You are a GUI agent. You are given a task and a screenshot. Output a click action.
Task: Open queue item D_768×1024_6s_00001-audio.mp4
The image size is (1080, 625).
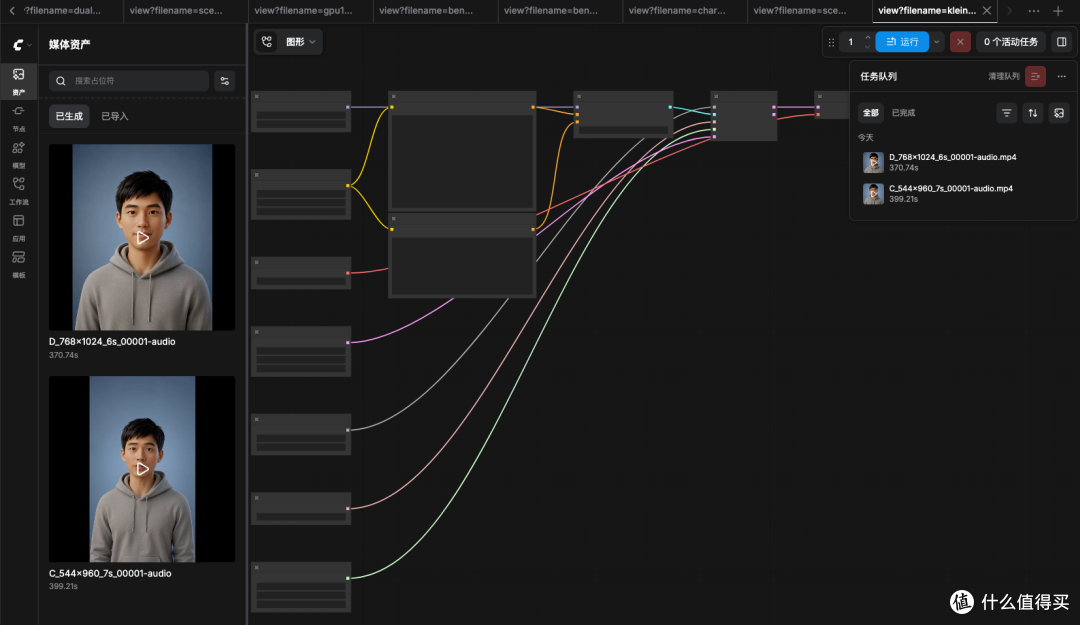963,162
